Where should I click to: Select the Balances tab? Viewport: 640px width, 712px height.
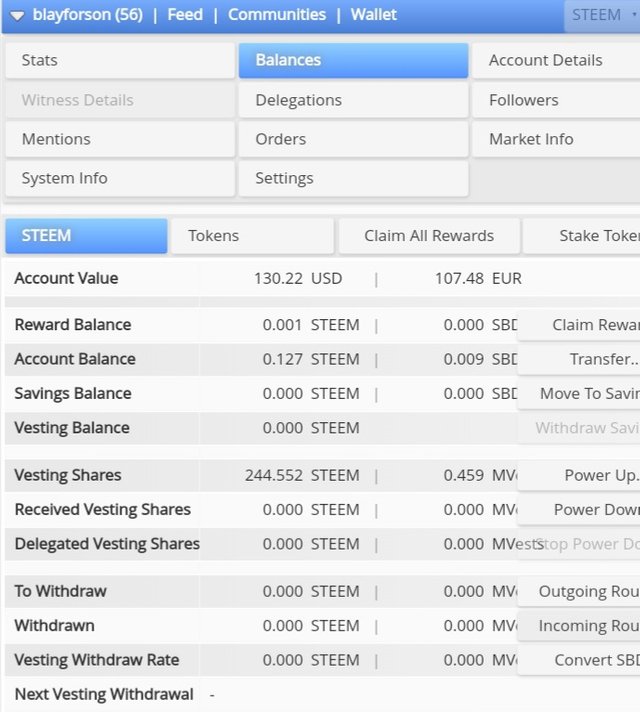(x=353, y=60)
